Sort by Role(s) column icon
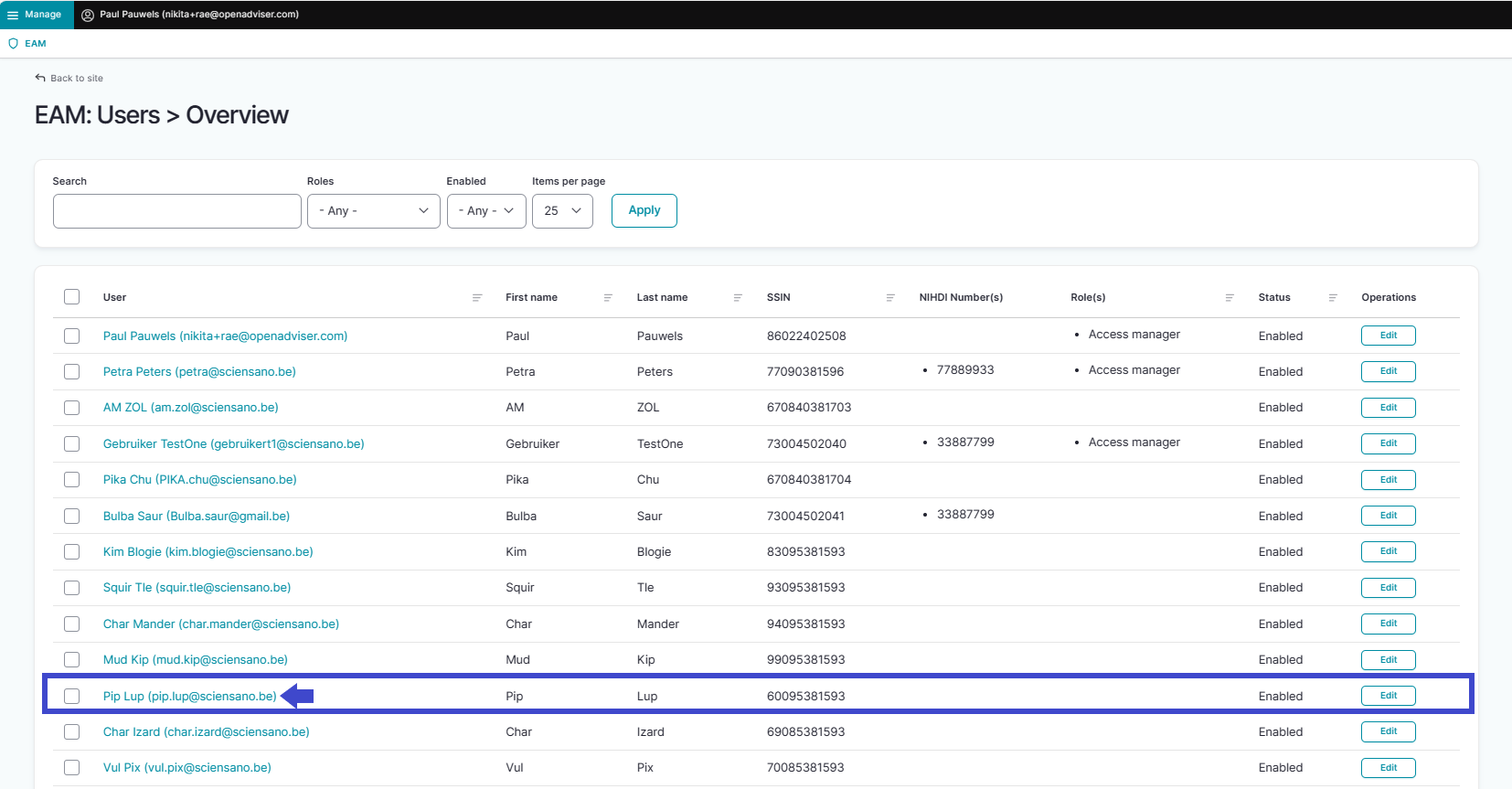Viewport: 1512px width, 789px height. [x=1230, y=298]
